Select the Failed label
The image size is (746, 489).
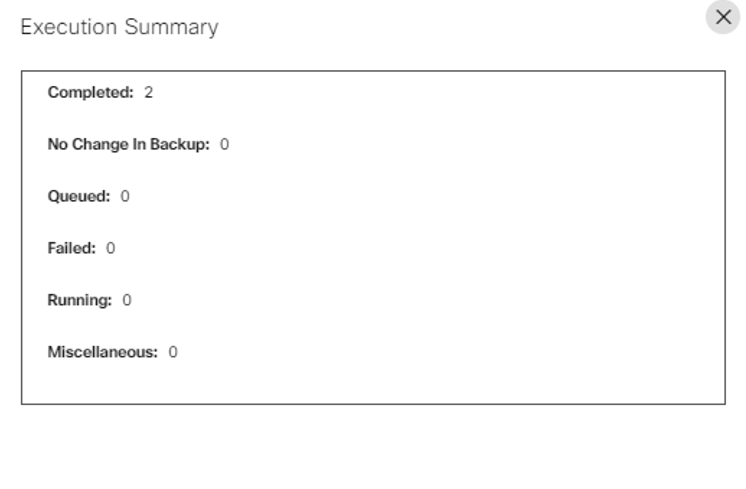pyautogui.click(x=72, y=248)
